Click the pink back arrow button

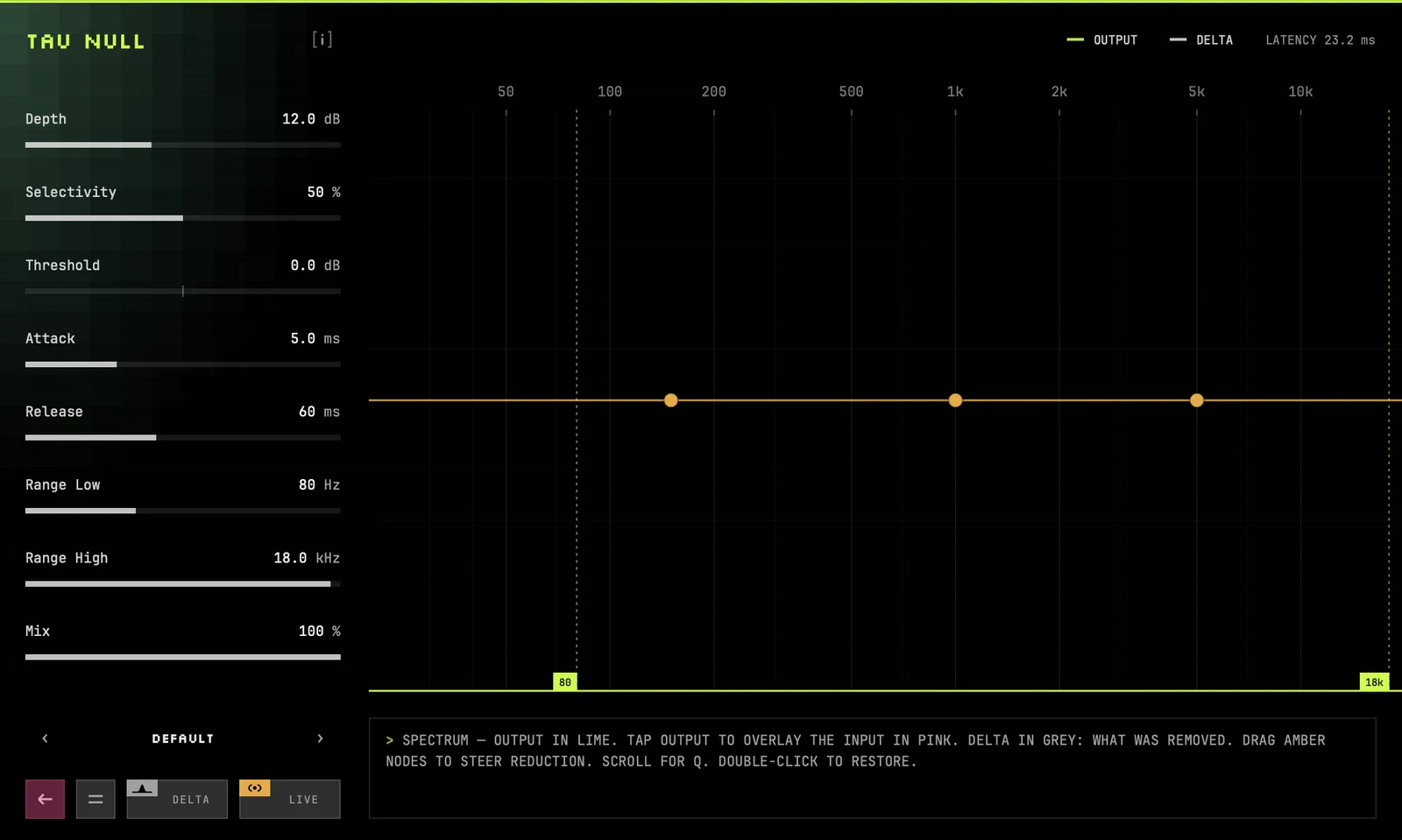click(x=45, y=799)
